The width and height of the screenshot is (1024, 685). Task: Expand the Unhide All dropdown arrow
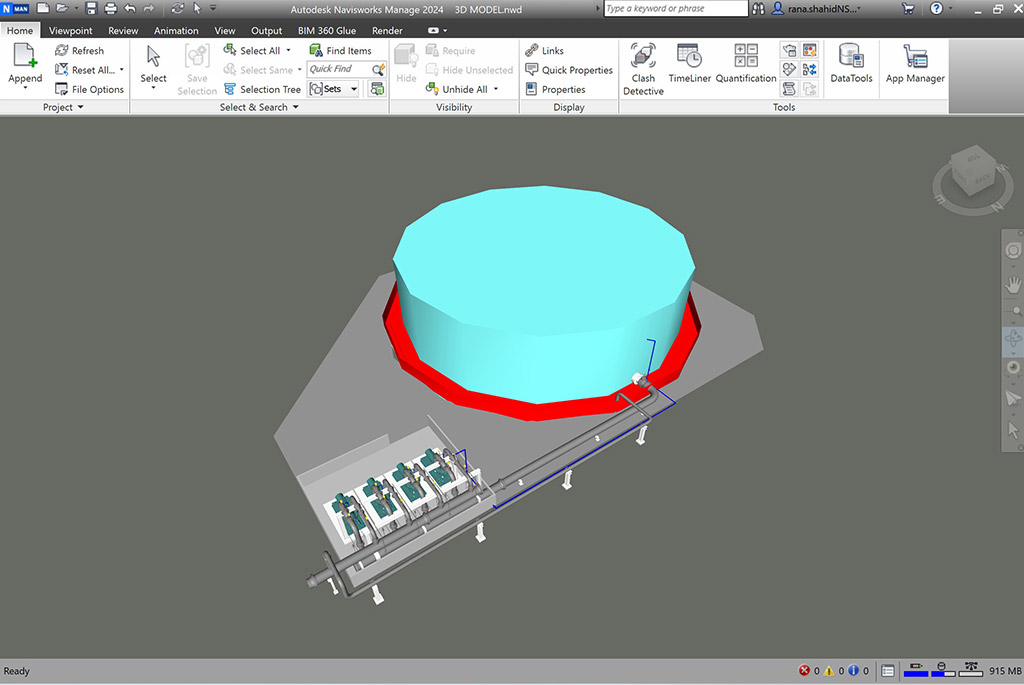pyautogui.click(x=496, y=89)
